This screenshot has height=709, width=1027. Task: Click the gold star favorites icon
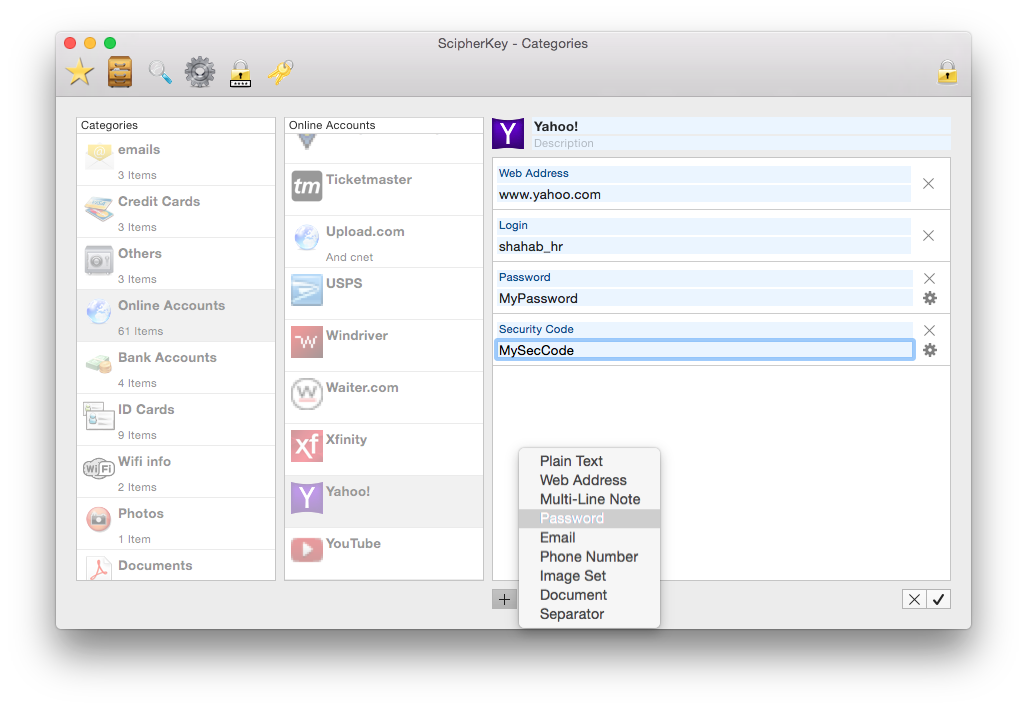pos(80,72)
